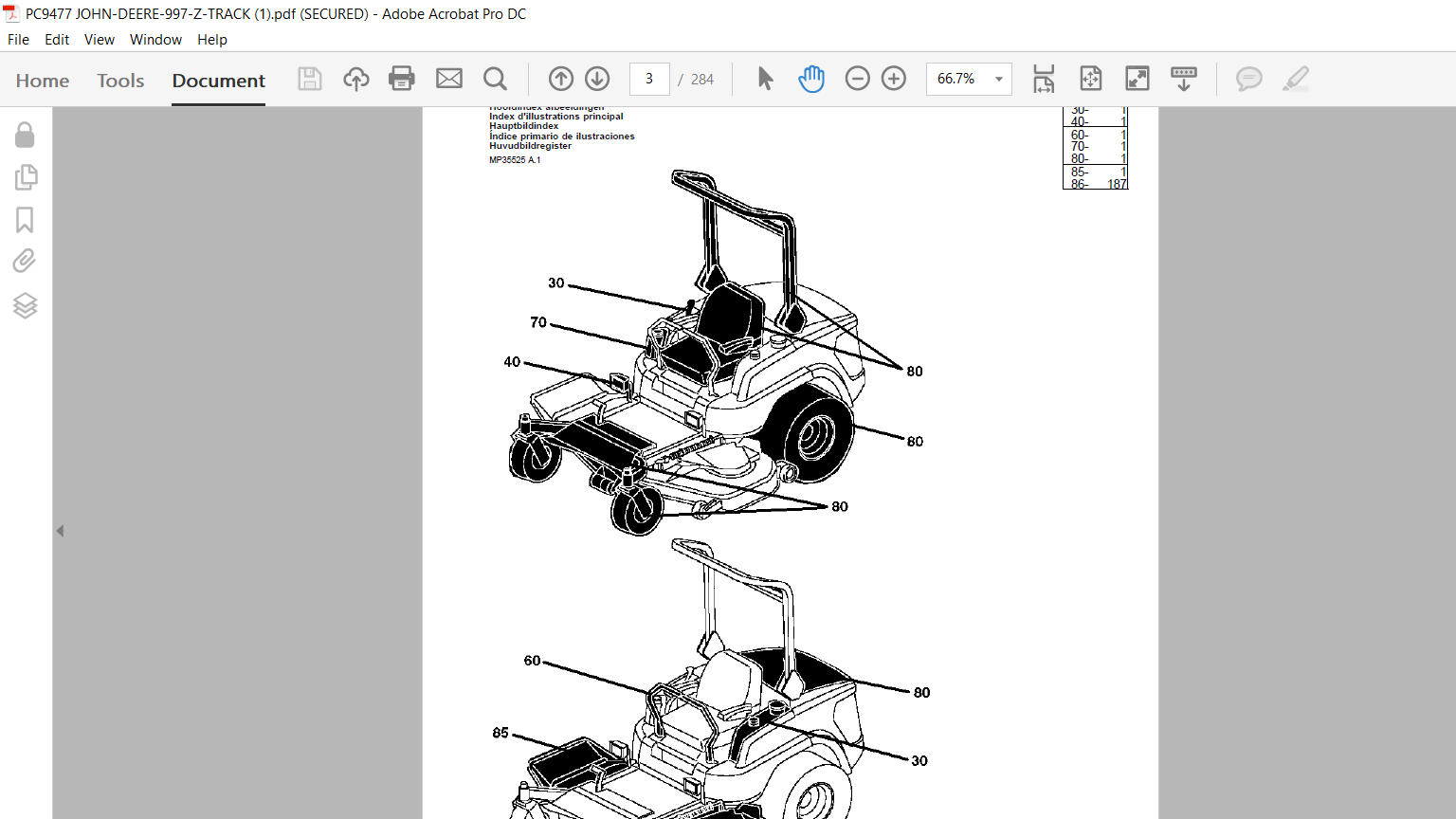The height and width of the screenshot is (819, 1456).
Task: Go to previous page arrow
Action: (561, 79)
